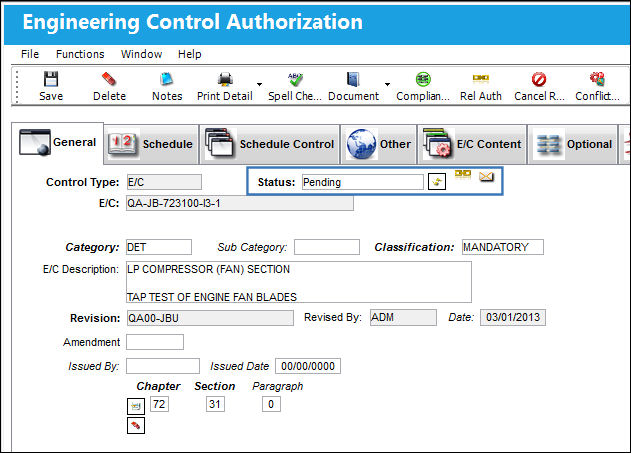Click the E/C field QA-JB-723100-I3-1
The width and height of the screenshot is (631, 453).
pos(240,203)
